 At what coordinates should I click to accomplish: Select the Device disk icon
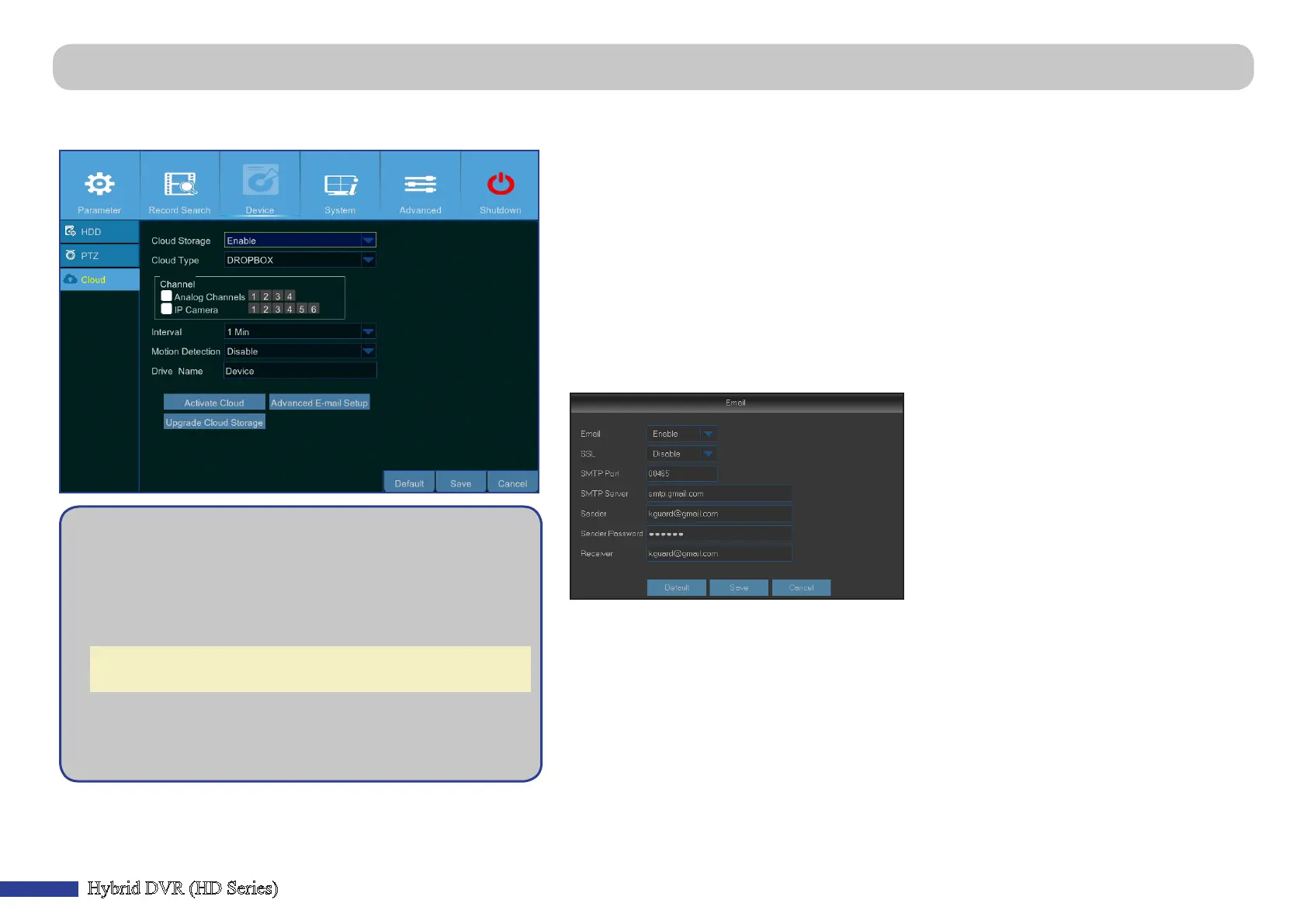[x=260, y=181]
